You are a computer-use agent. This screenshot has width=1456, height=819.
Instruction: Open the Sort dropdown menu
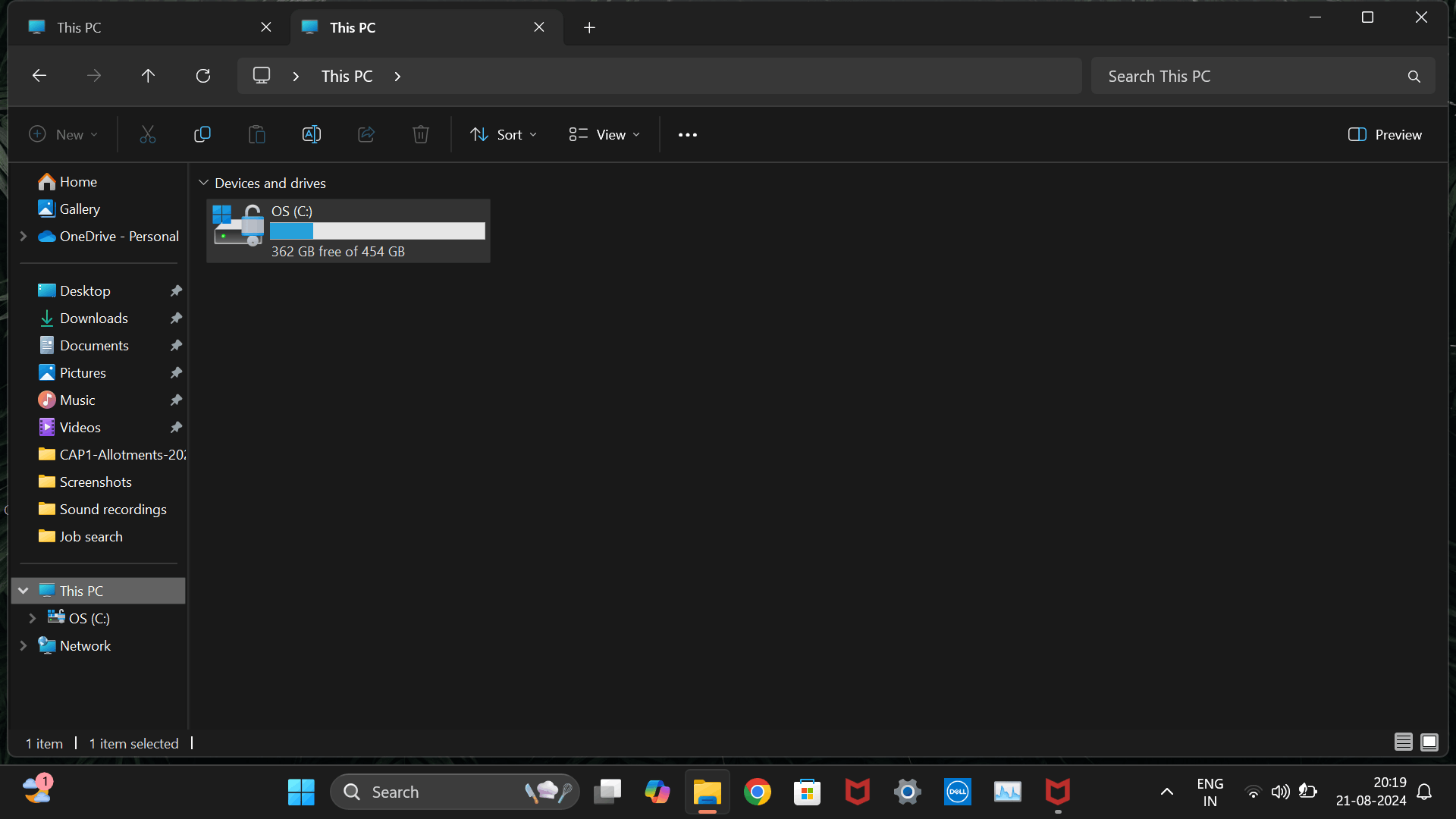pyautogui.click(x=504, y=135)
